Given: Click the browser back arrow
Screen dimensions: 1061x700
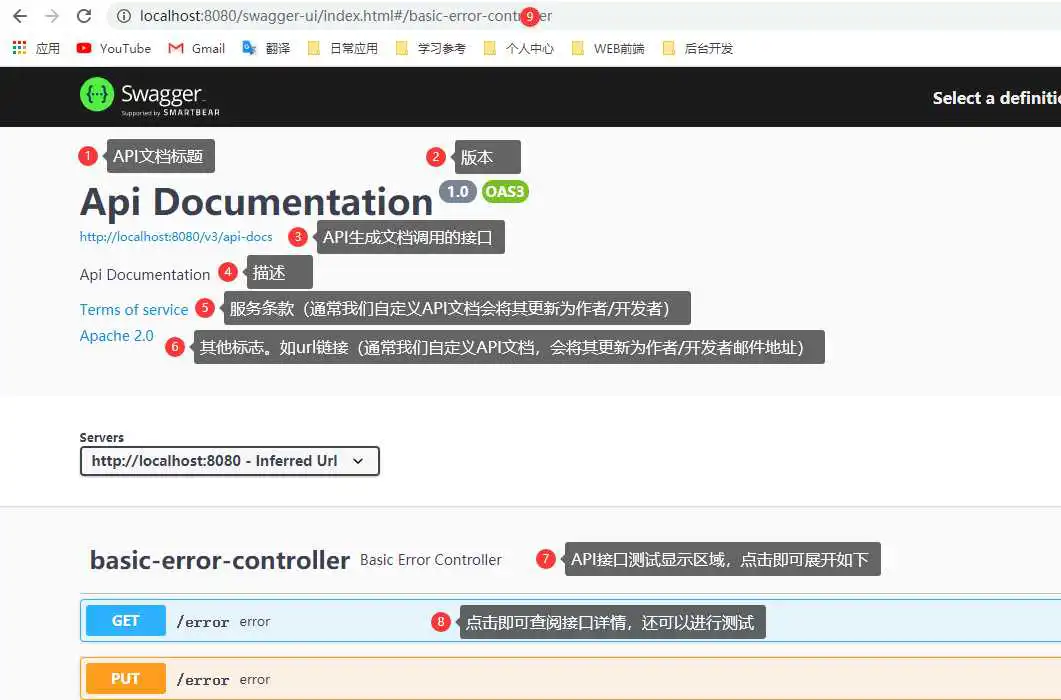Looking at the screenshot, I should pyautogui.click(x=20, y=16).
